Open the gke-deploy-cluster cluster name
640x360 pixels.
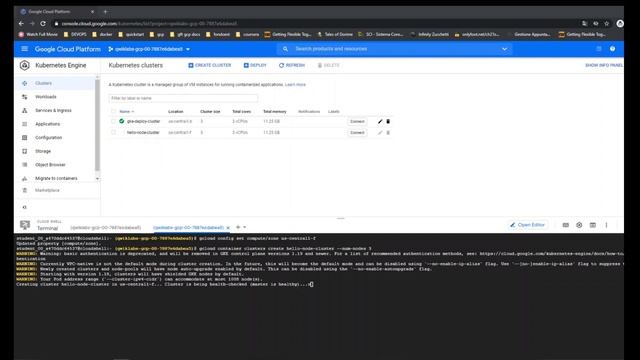[143, 121]
